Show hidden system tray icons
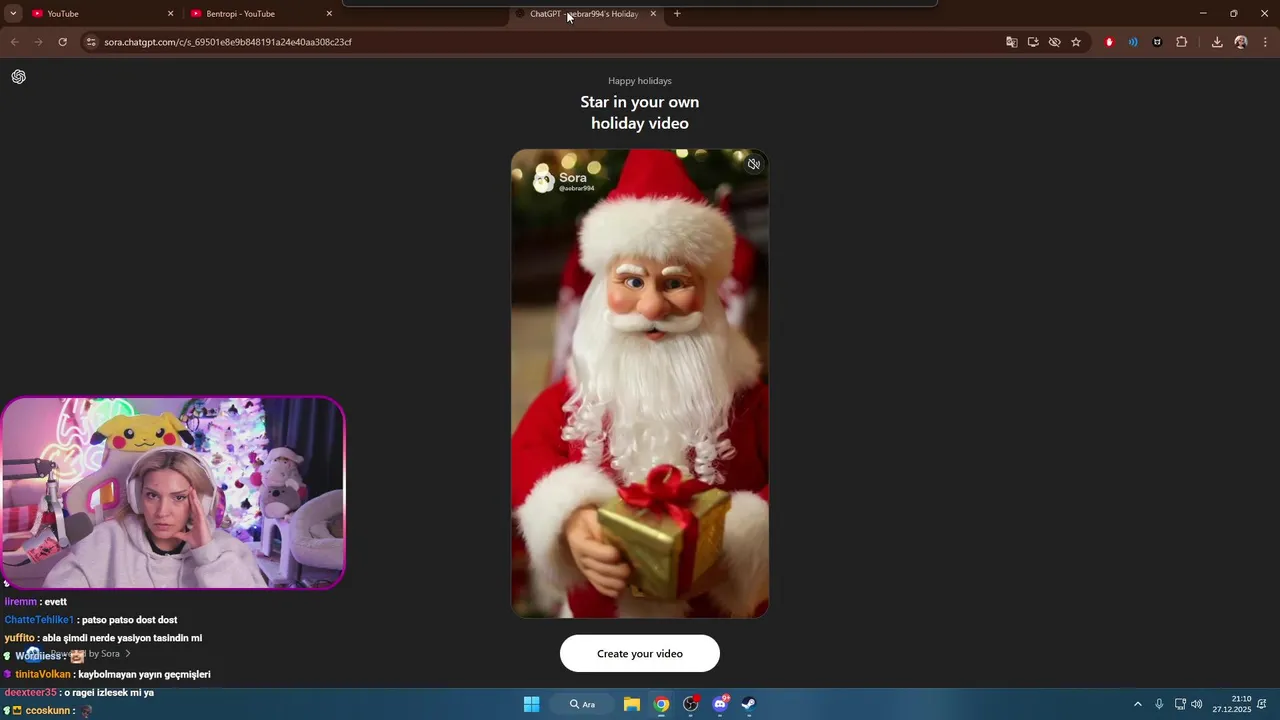This screenshot has height=720, width=1280. click(x=1137, y=704)
